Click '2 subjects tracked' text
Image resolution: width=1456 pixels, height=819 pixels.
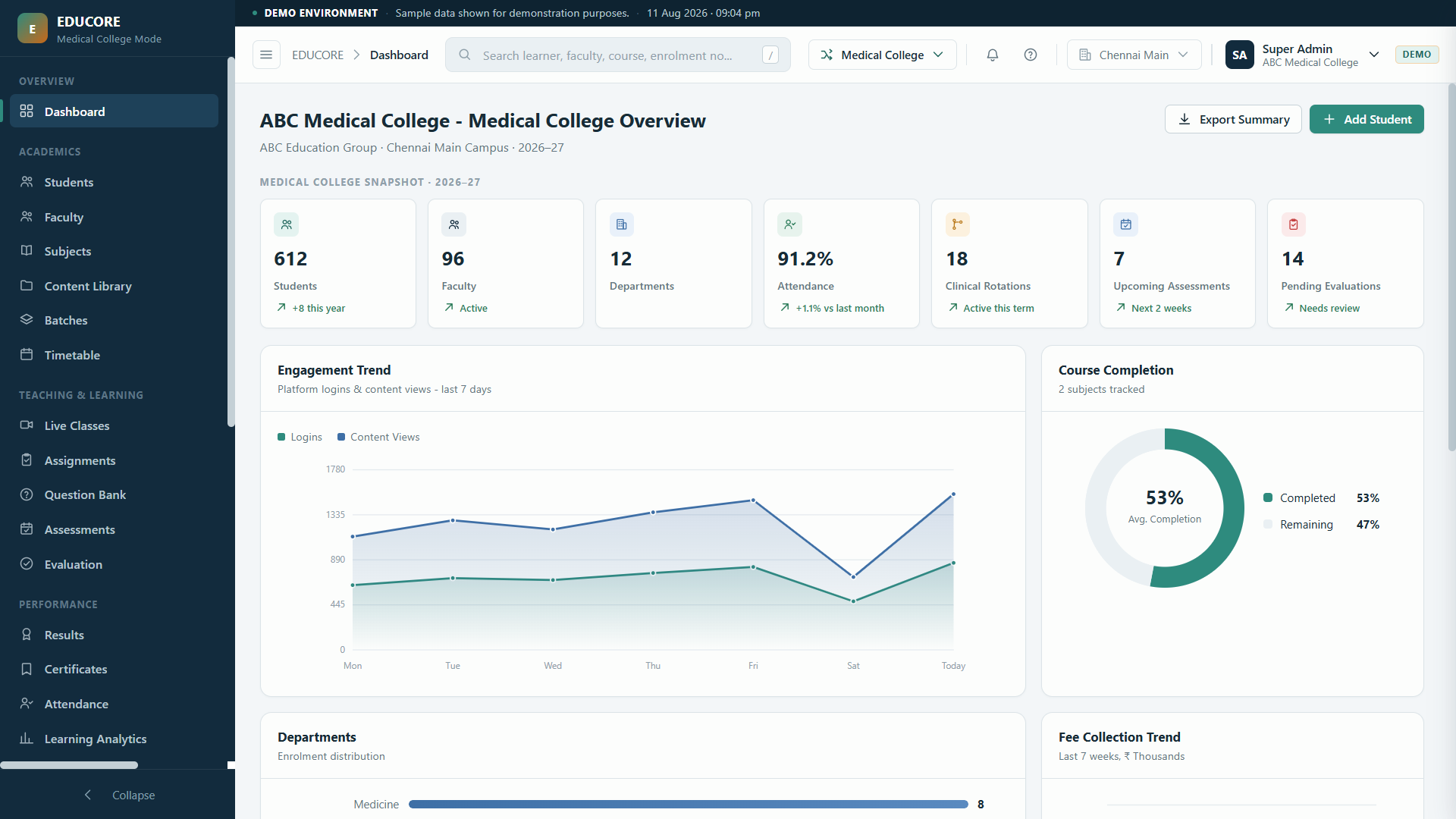pyautogui.click(x=1101, y=389)
